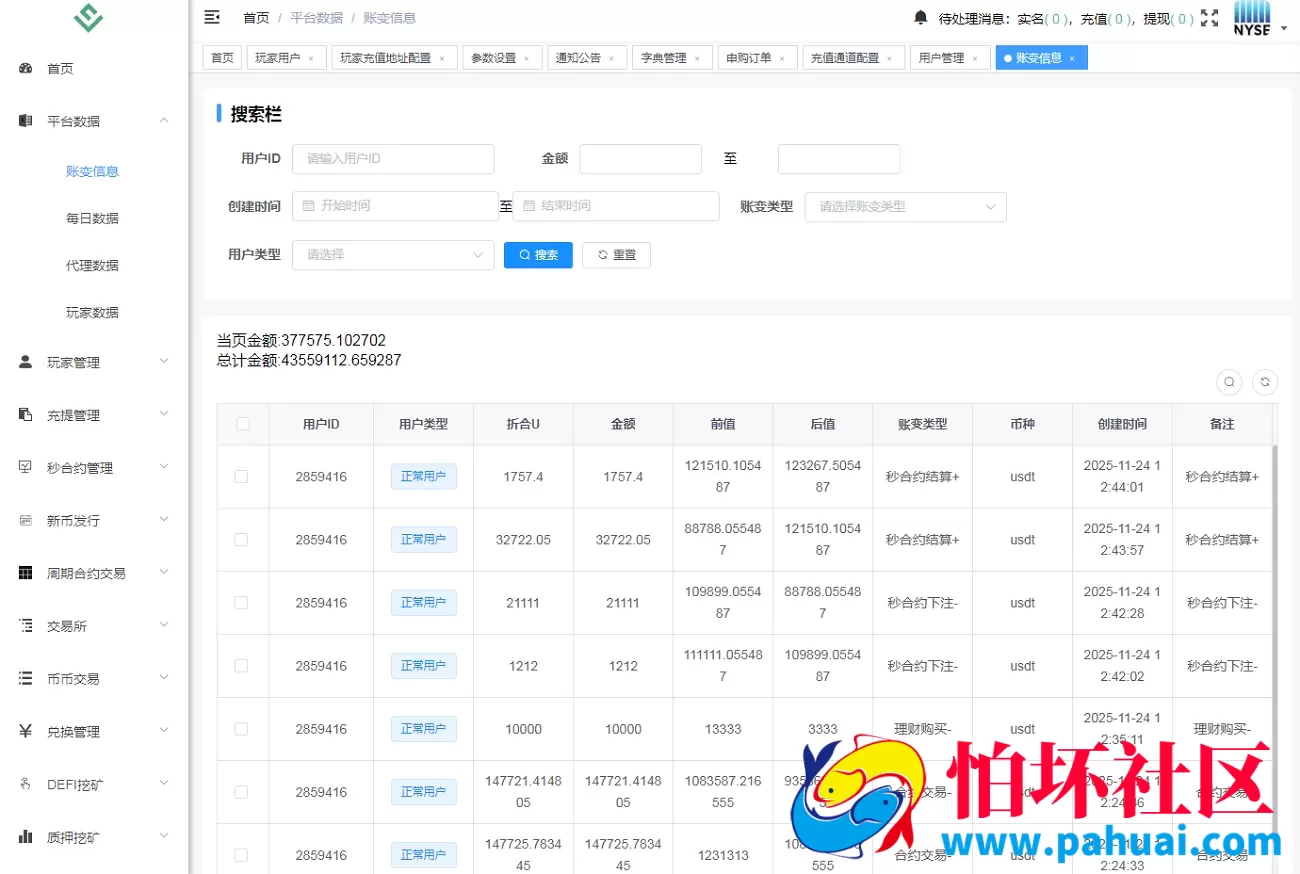The height and width of the screenshot is (874, 1300).
Task: Open the 开始时间 date picker
Action: click(x=395, y=206)
